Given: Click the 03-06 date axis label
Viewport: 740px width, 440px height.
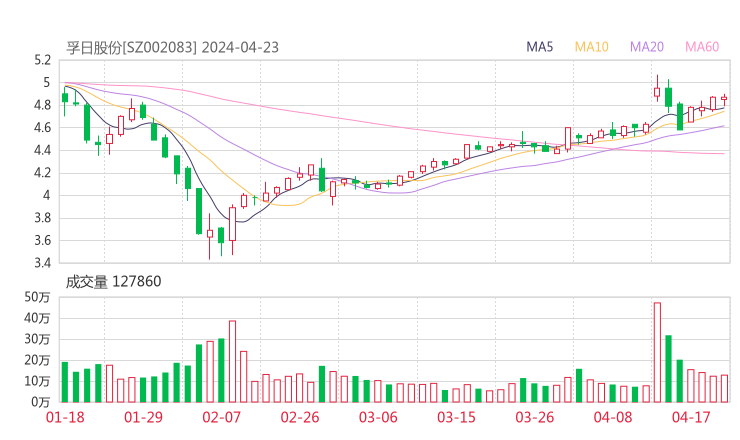Looking at the screenshot, I should pyautogui.click(x=378, y=417).
